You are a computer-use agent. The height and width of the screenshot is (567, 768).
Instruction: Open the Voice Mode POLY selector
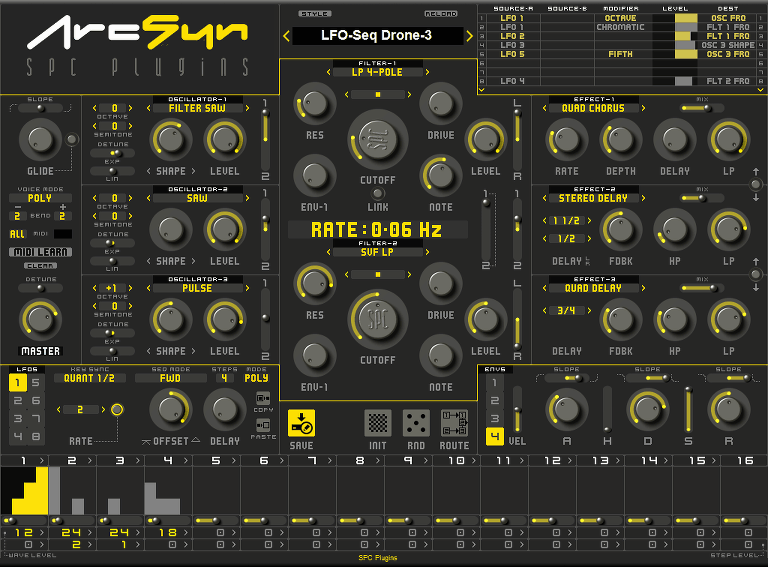click(40, 198)
